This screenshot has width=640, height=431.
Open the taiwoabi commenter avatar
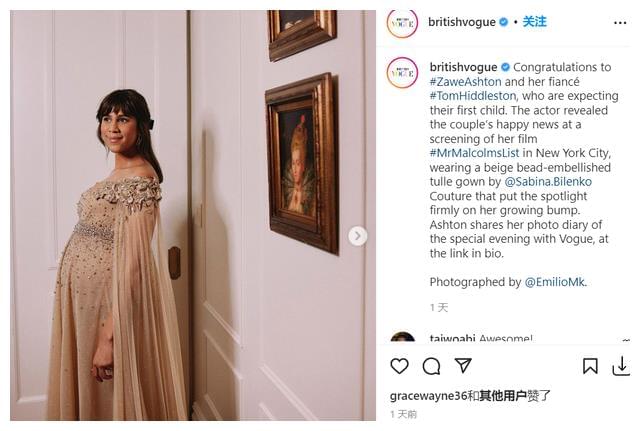[402, 339]
